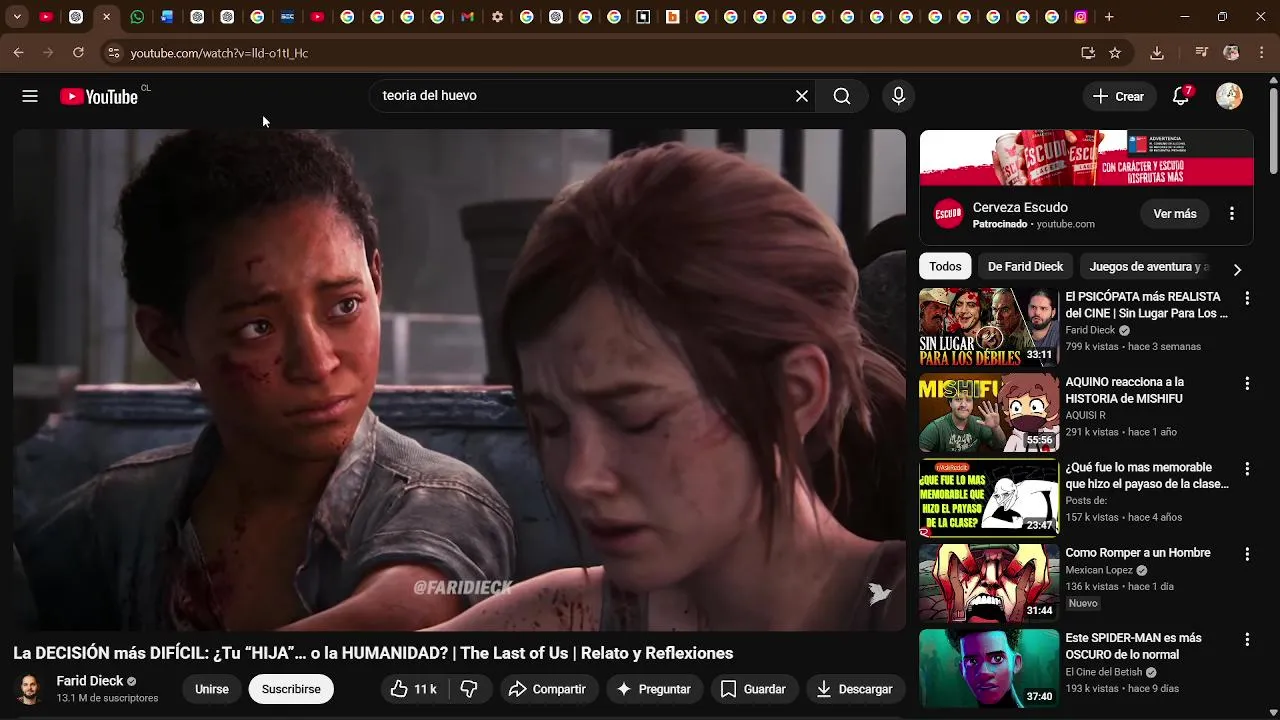Open options for AQUINO reacciona video
Viewport: 1280px width, 720px height.
(1247, 383)
